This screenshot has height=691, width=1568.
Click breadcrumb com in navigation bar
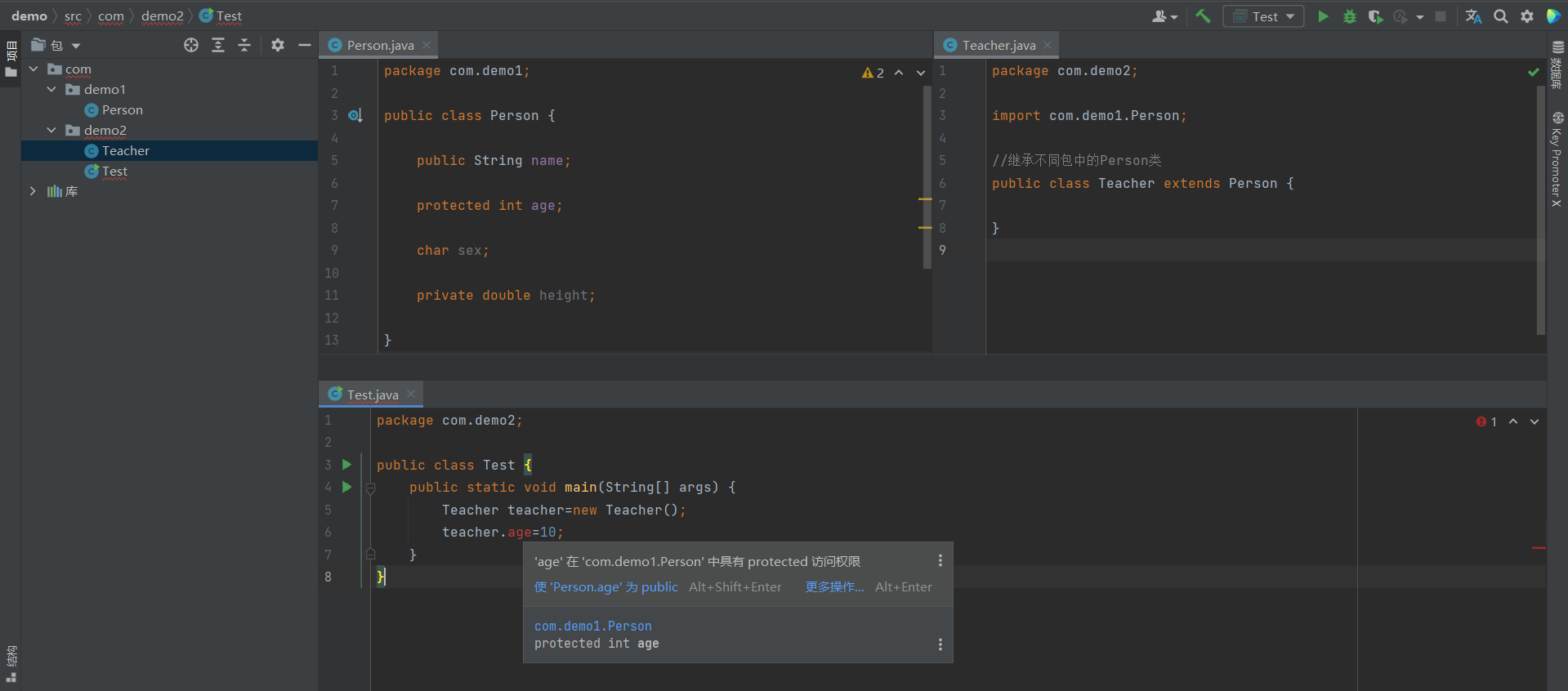(111, 16)
